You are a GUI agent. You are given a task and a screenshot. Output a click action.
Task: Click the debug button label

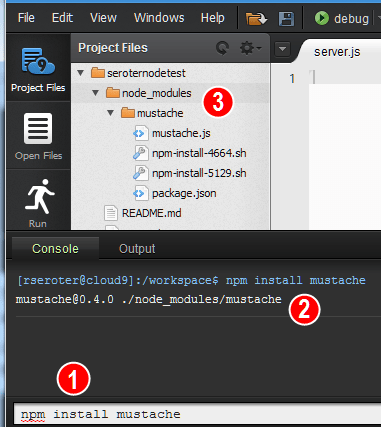click(x=351, y=19)
